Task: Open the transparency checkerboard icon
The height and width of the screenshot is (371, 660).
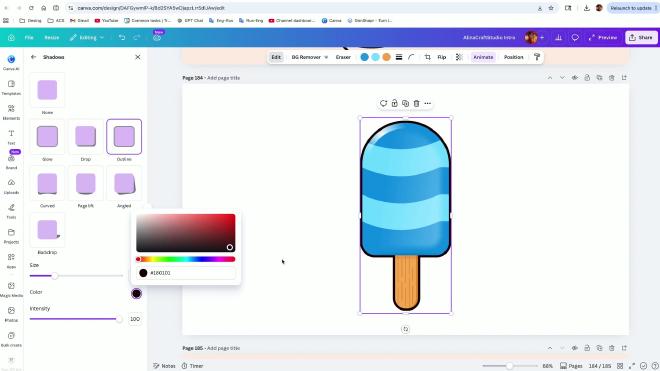Action: tap(459, 57)
